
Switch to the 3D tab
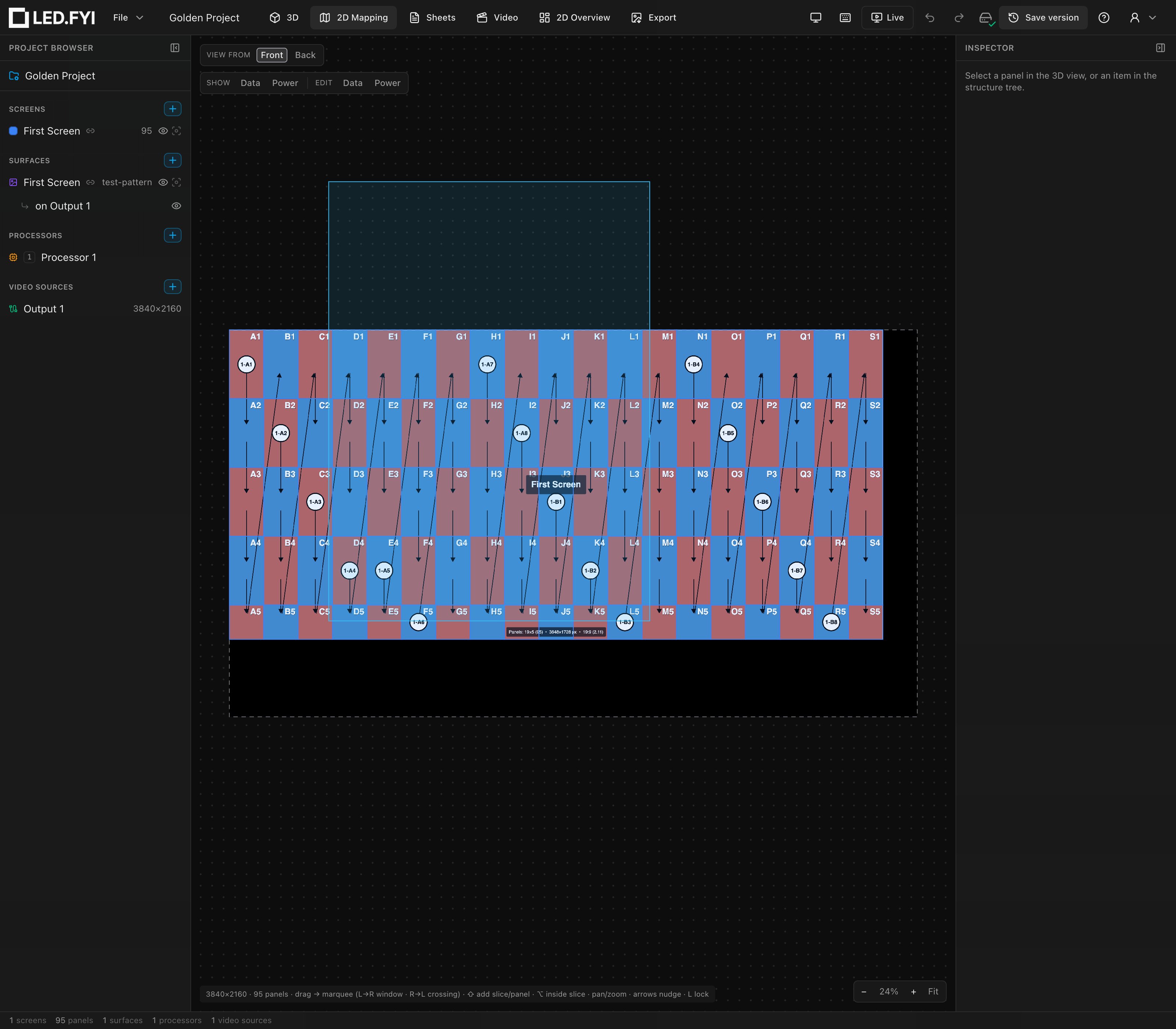coord(284,18)
